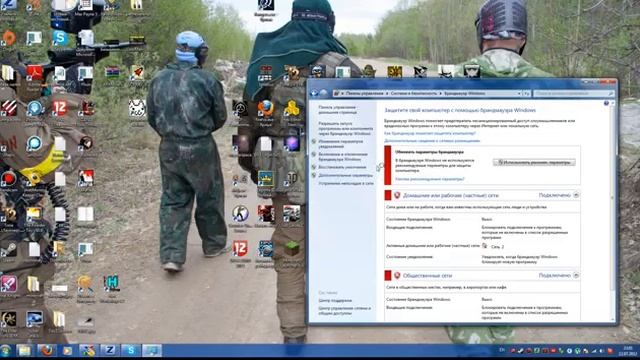Open teal 'H' desktop shortcut
The height and width of the screenshot is (360, 640).
click(111, 285)
